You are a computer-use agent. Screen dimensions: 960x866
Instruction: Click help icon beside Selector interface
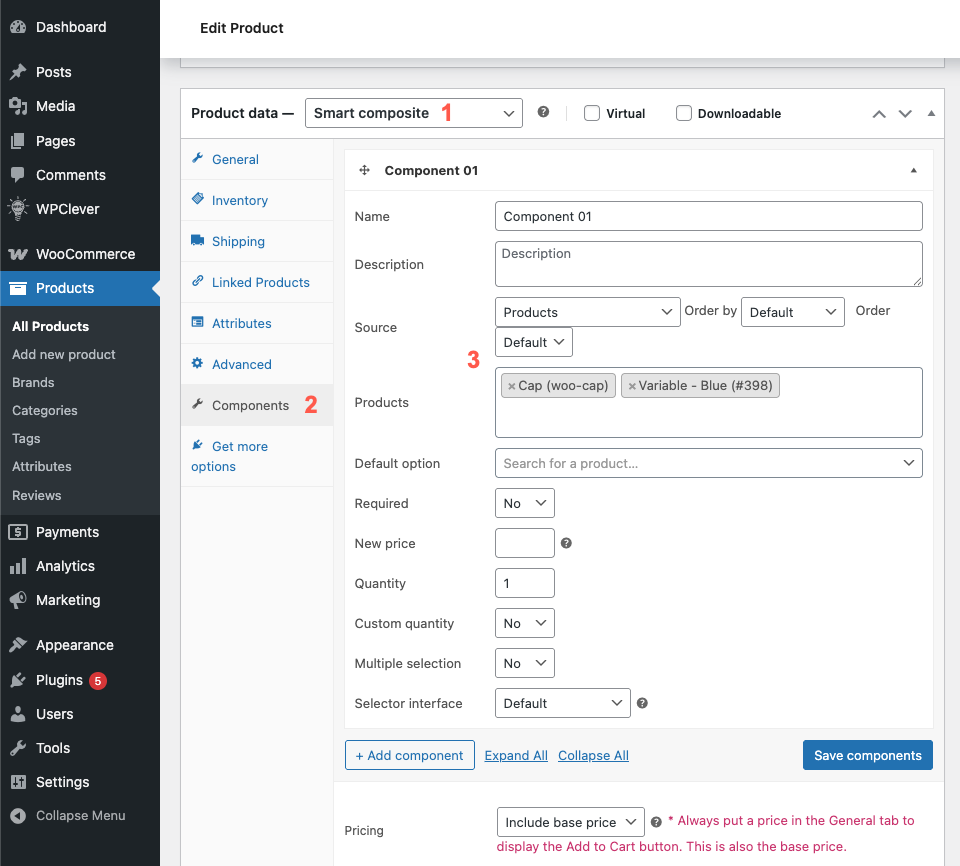tap(642, 703)
